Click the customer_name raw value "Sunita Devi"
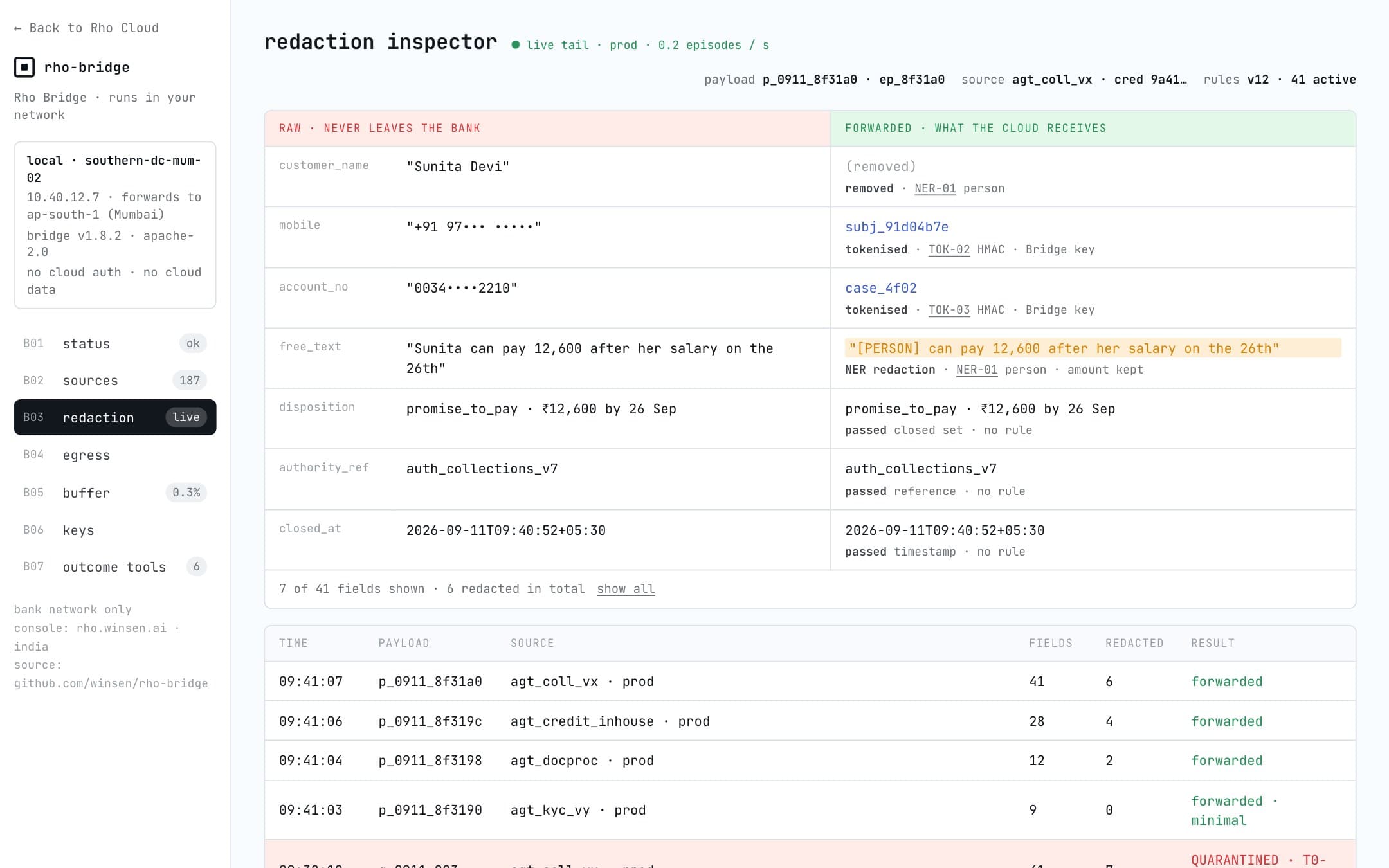The height and width of the screenshot is (868, 1389). pyautogui.click(x=458, y=167)
